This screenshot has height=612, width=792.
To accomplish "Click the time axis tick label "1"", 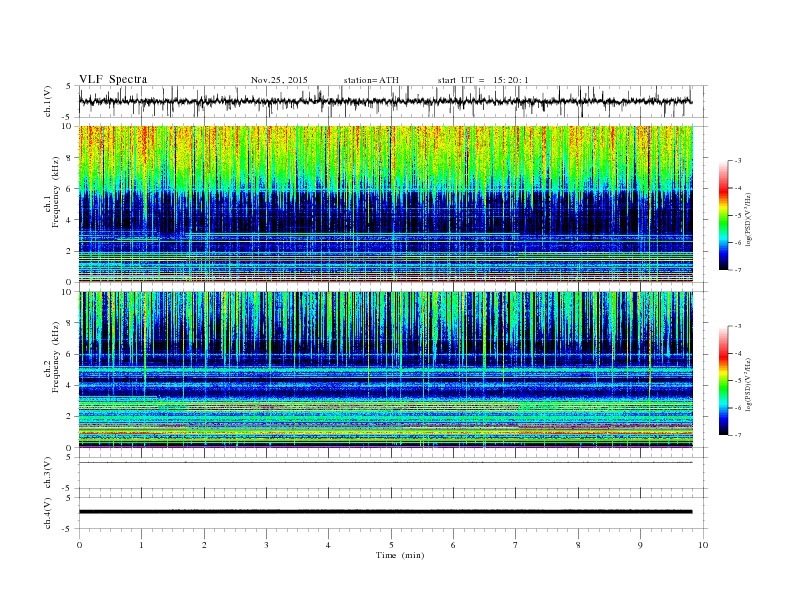I will point(141,545).
